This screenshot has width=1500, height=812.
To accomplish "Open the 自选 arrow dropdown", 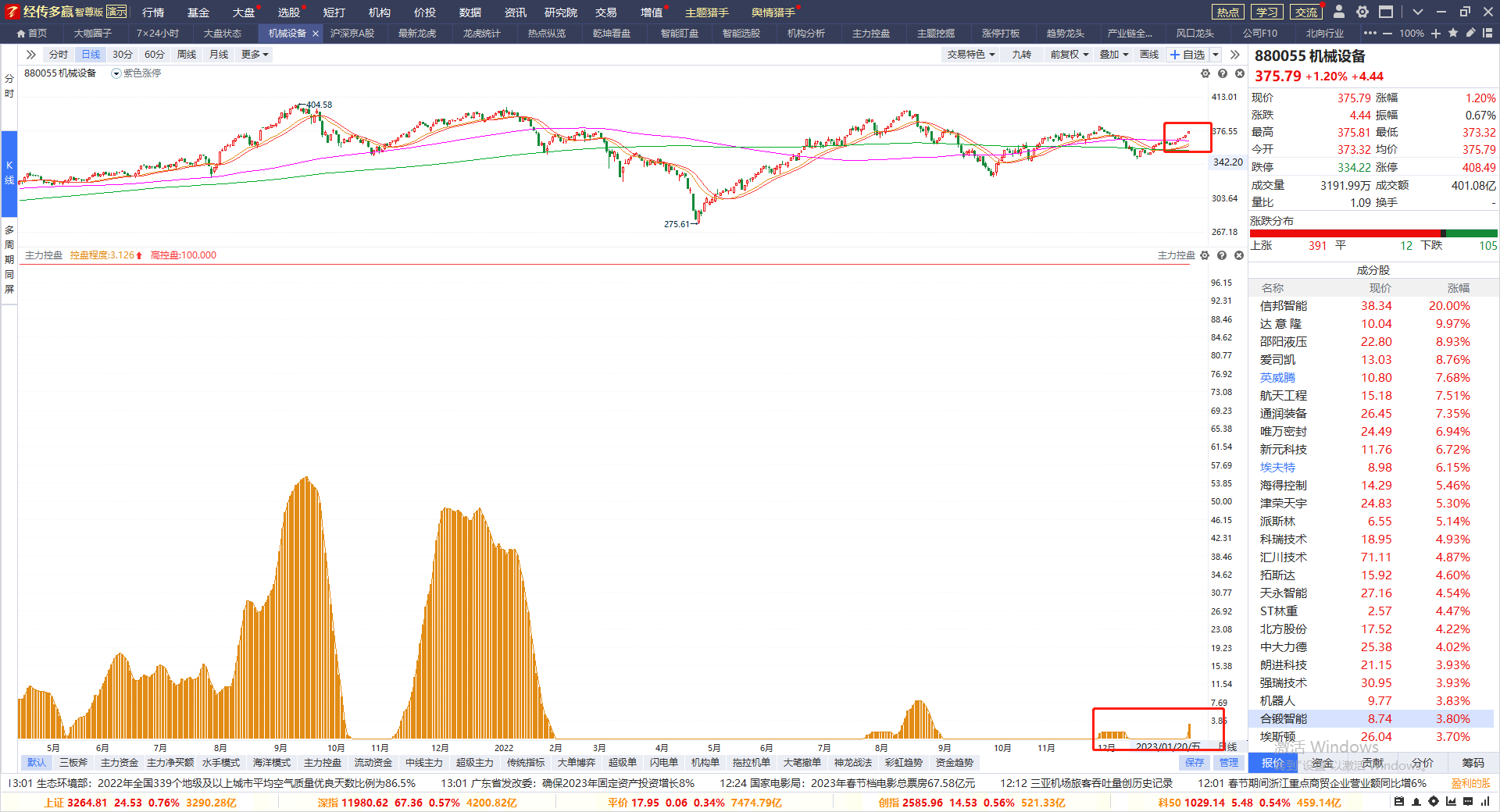I will point(1216,55).
